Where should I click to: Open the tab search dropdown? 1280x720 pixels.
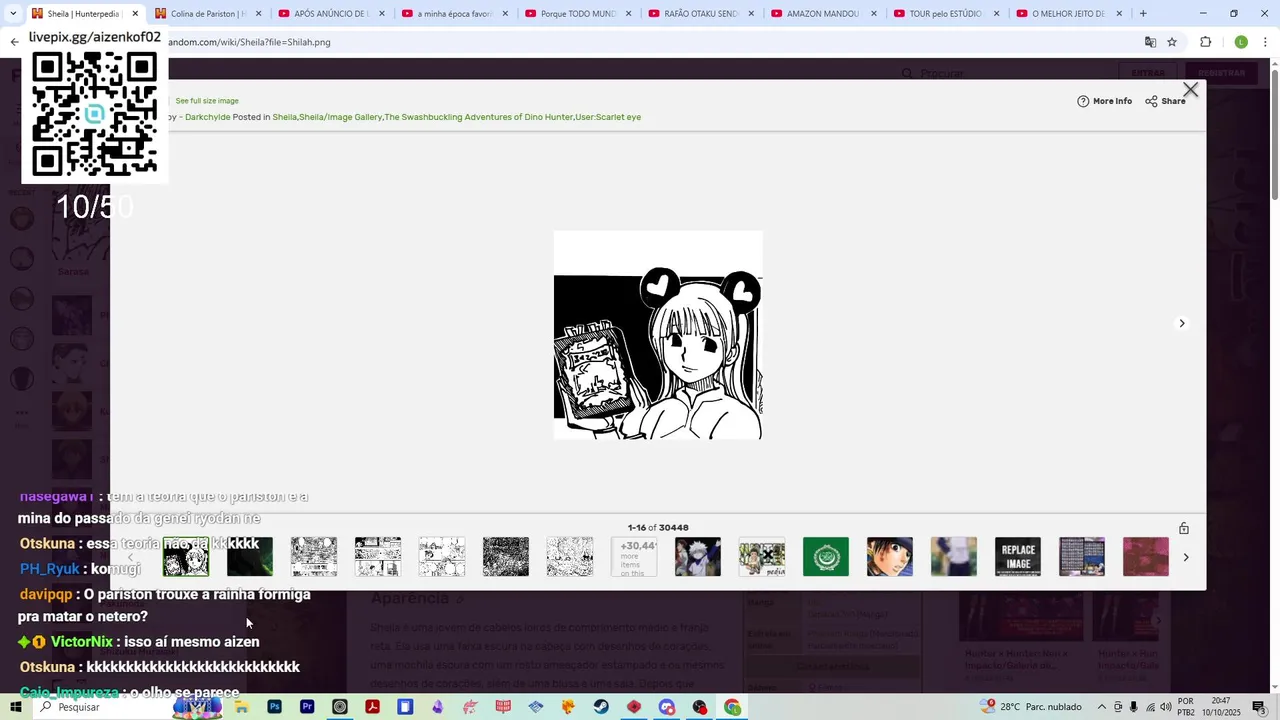pos(13,14)
